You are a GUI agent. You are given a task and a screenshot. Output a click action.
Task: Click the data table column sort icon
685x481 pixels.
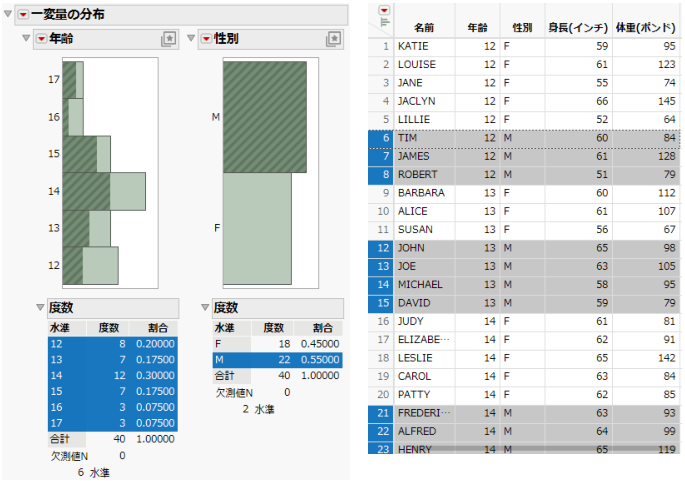(384, 22)
